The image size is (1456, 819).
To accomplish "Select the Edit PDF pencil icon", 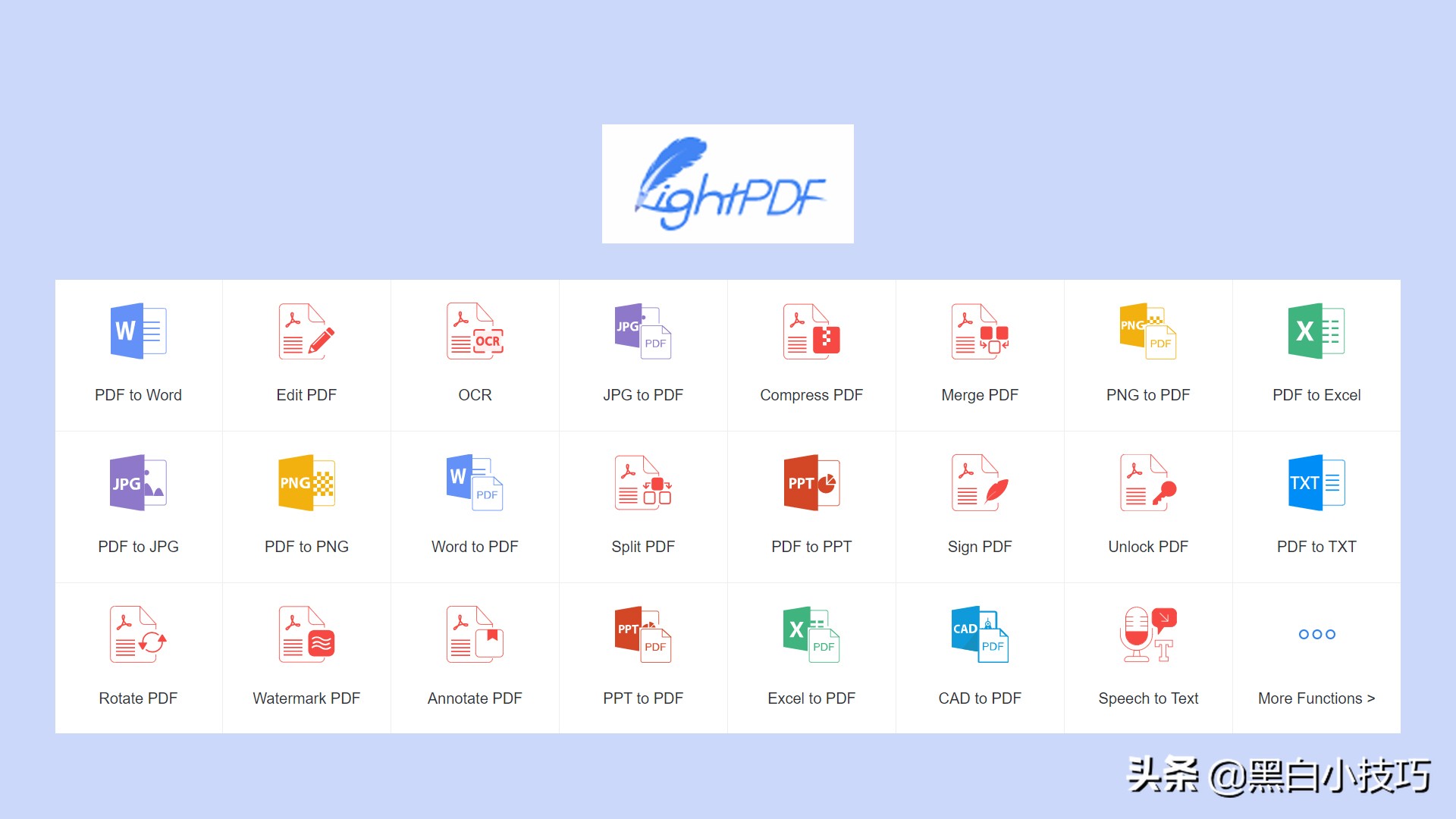I will point(306,331).
